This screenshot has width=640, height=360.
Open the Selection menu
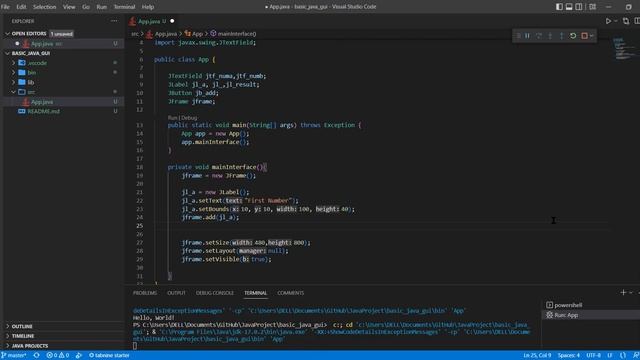44,7
